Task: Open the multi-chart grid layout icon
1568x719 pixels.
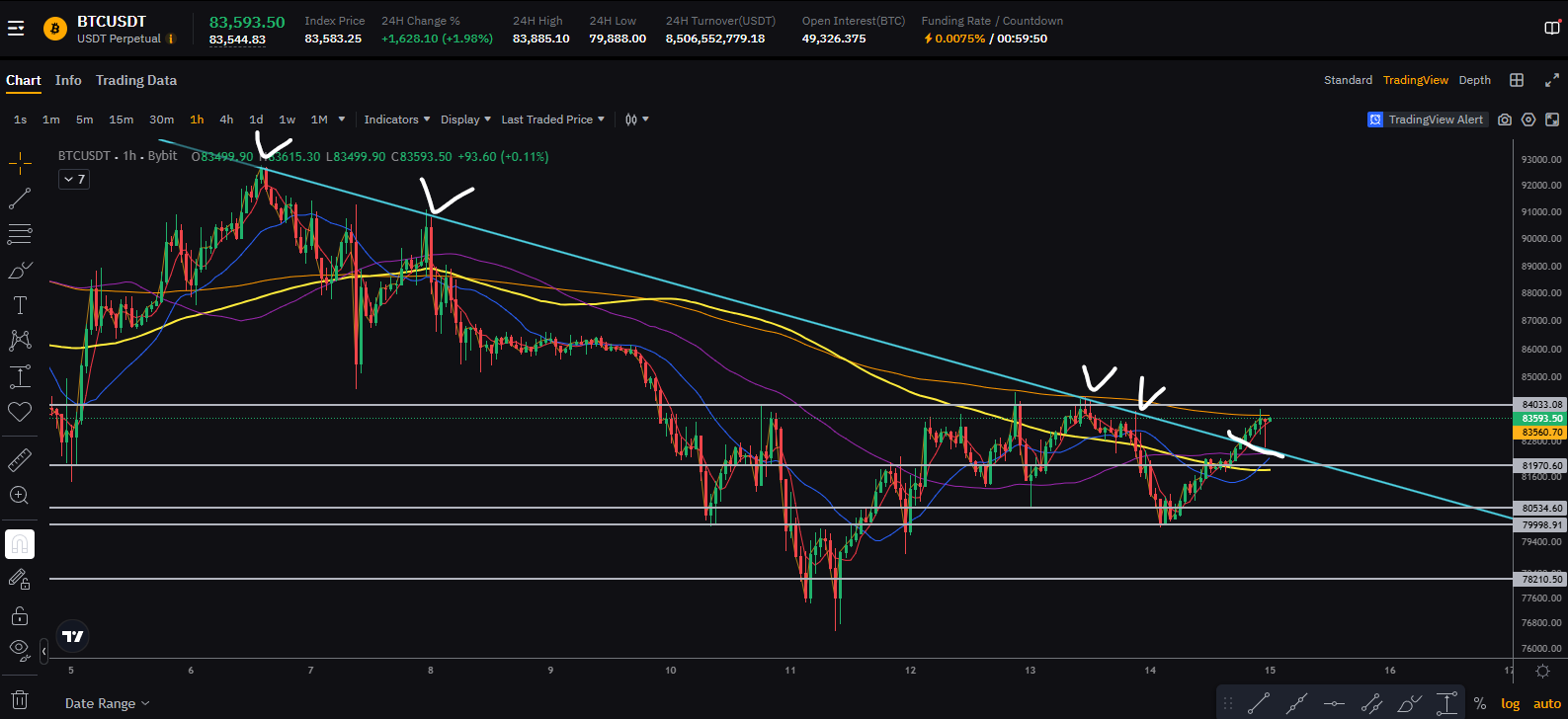Action: point(1517,80)
